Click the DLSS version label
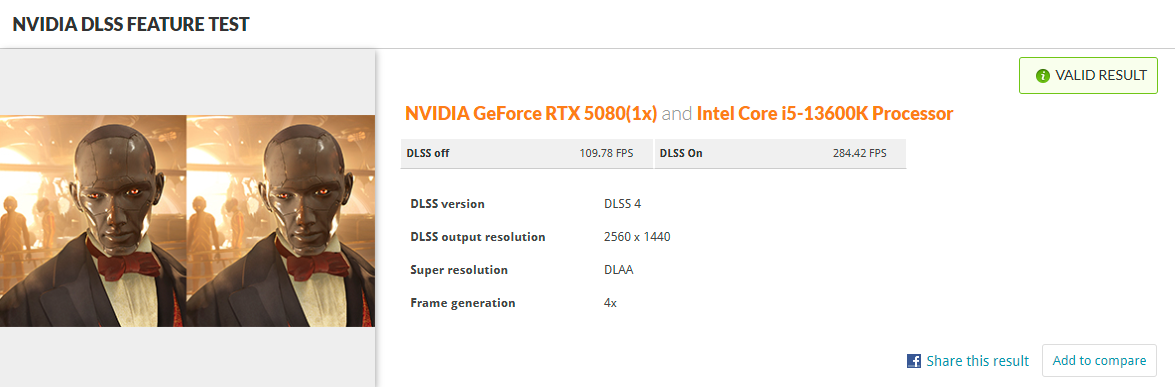Image resolution: width=1175 pixels, height=387 pixels. [447, 204]
